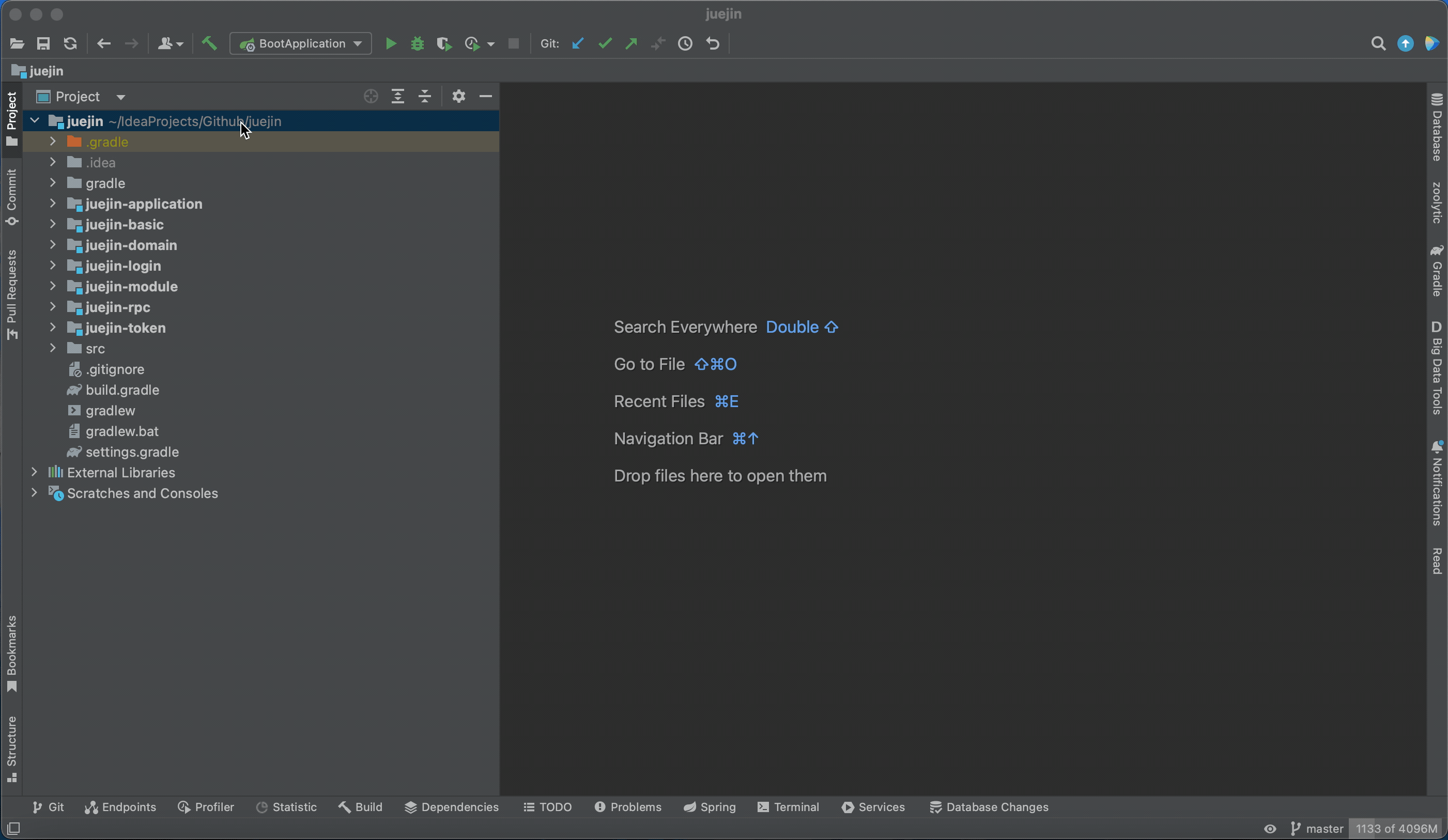Hide Project panel with minus icon
Viewport: 1448px width, 840px height.
486,97
